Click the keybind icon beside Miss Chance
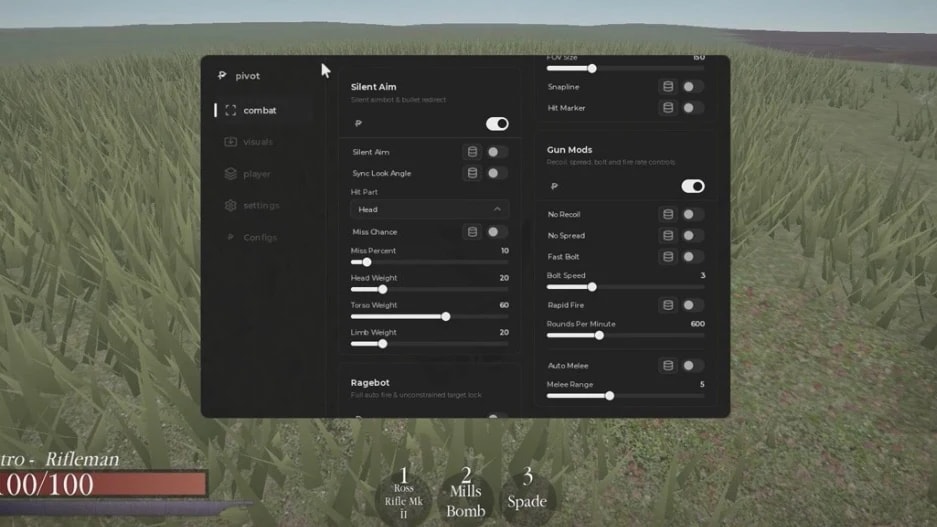The height and width of the screenshot is (527, 937). click(x=472, y=232)
